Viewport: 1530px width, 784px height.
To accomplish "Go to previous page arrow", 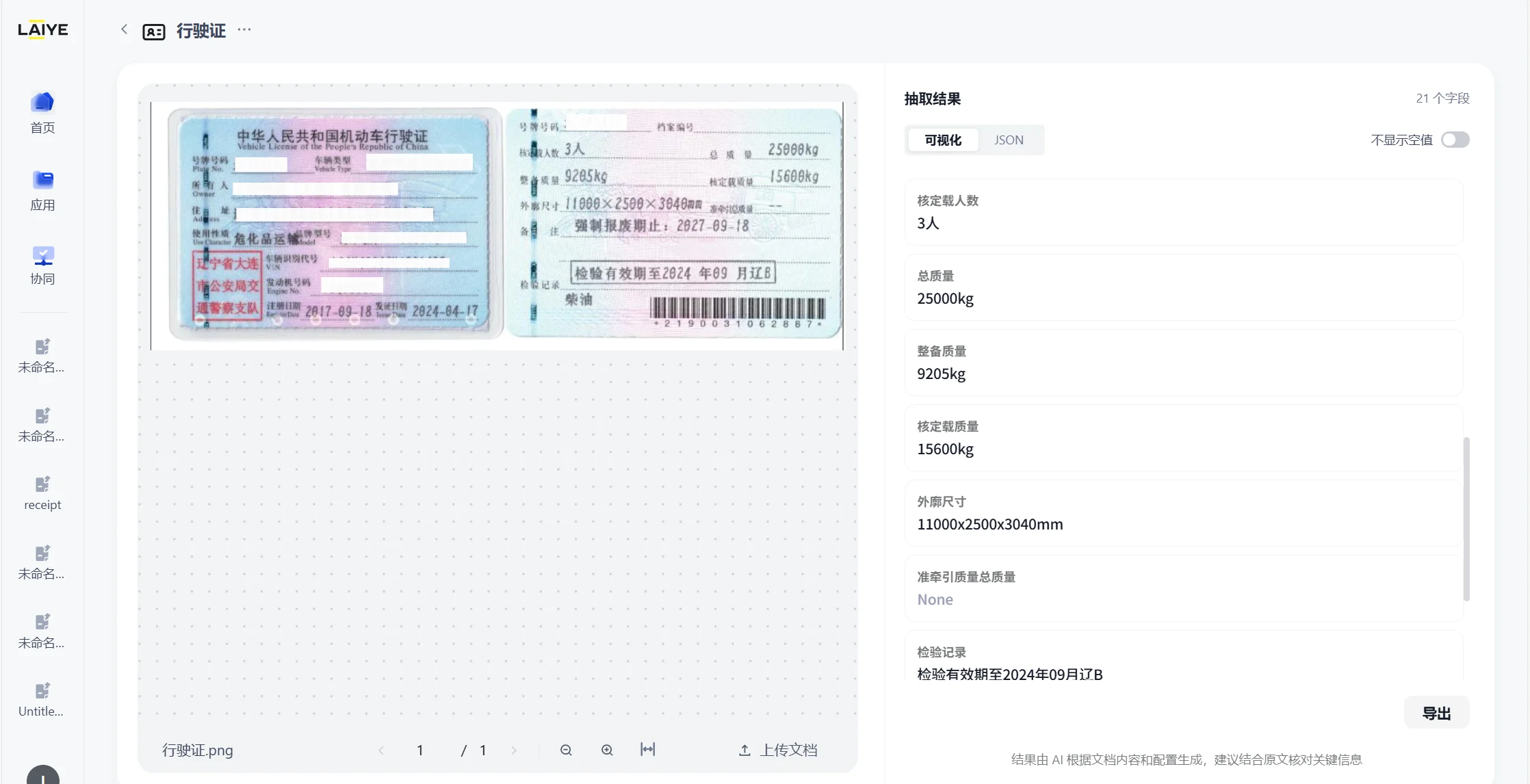I will pyautogui.click(x=381, y=750).
